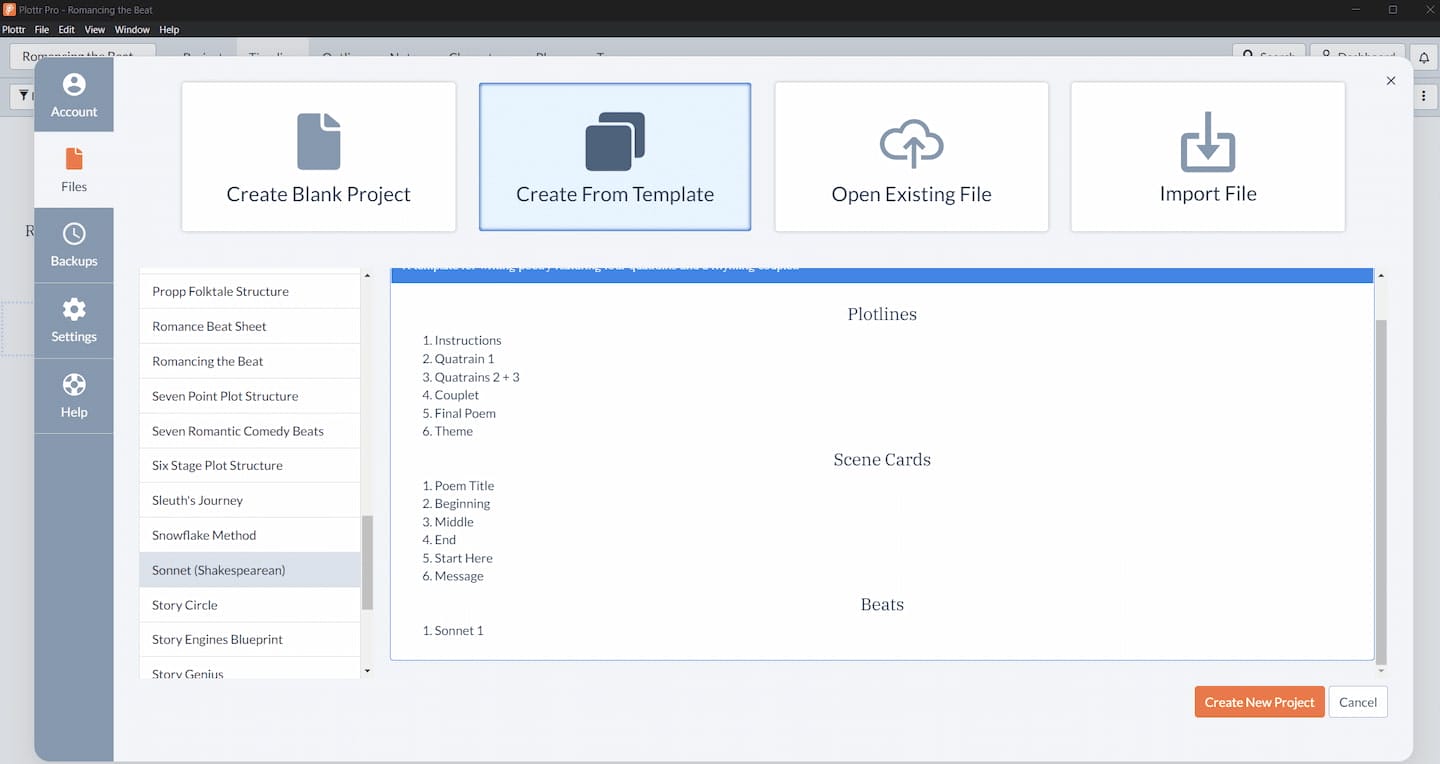
Task: Open the Backups section
Action: 74,245
